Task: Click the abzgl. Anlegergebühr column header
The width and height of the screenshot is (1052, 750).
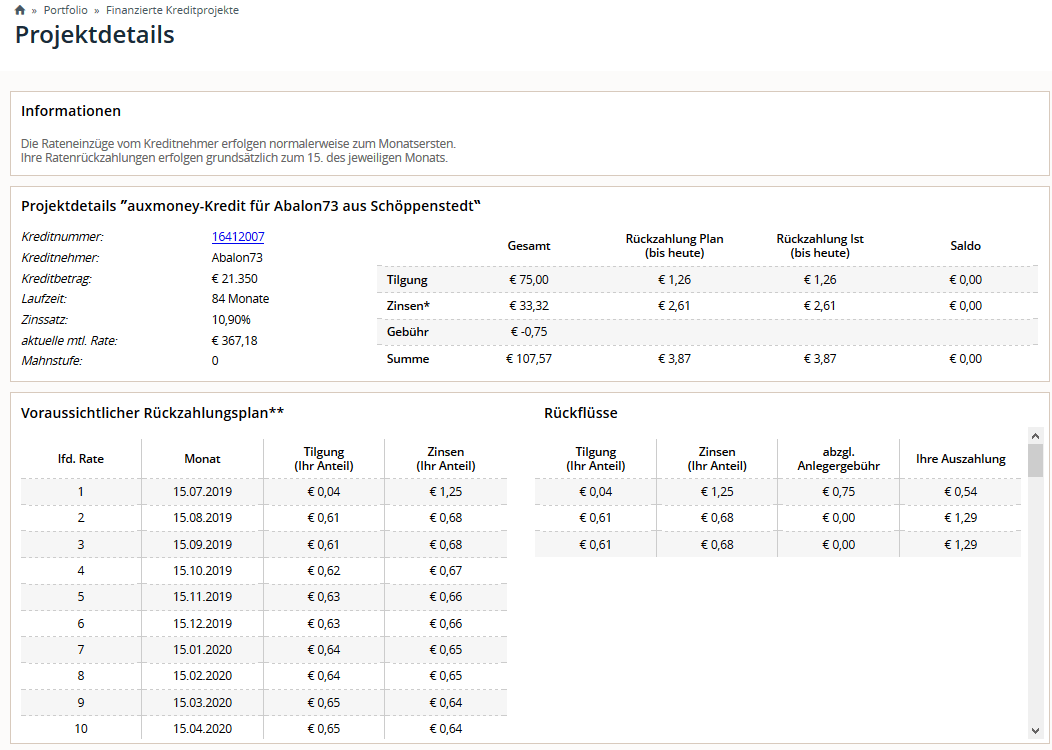Action: pyautogui.click(x=839, y=459)
